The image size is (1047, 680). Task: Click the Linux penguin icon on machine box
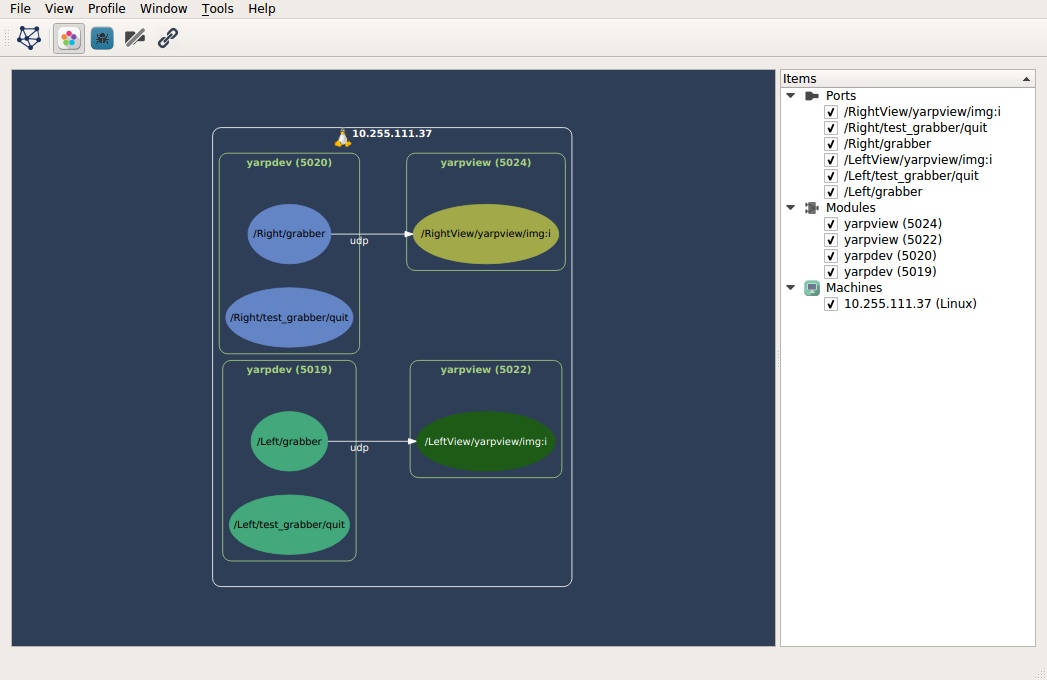click(x=342, y=137)
